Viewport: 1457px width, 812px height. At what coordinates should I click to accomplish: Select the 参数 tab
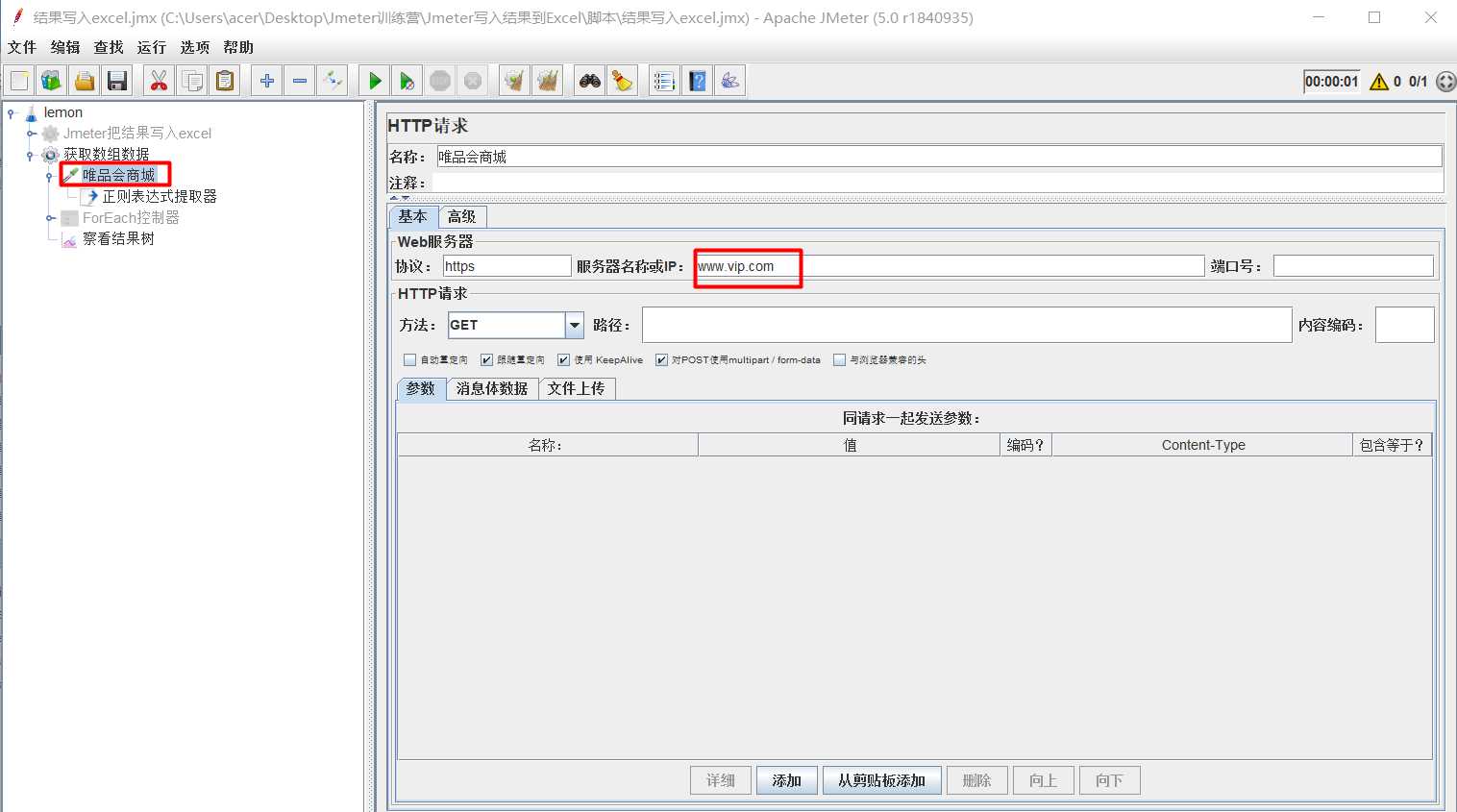click(421, 388)
